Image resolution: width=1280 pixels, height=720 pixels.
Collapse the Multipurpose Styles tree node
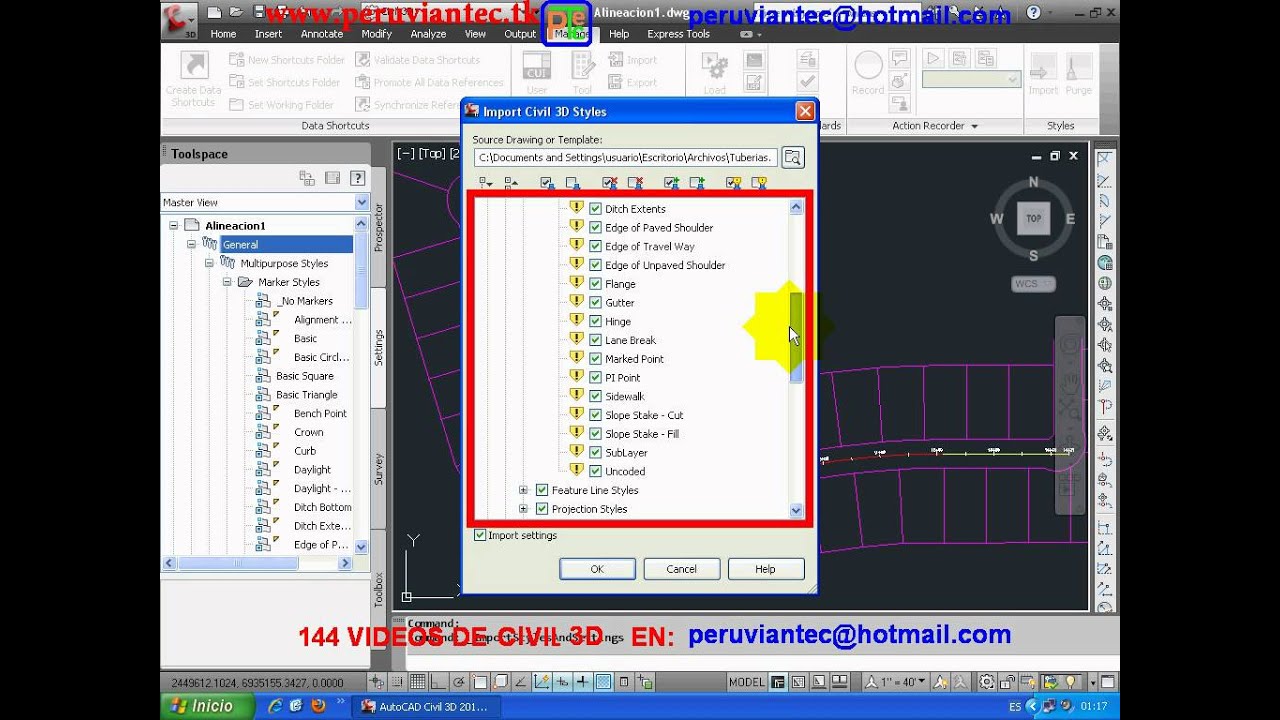click(x=209, y=263)
